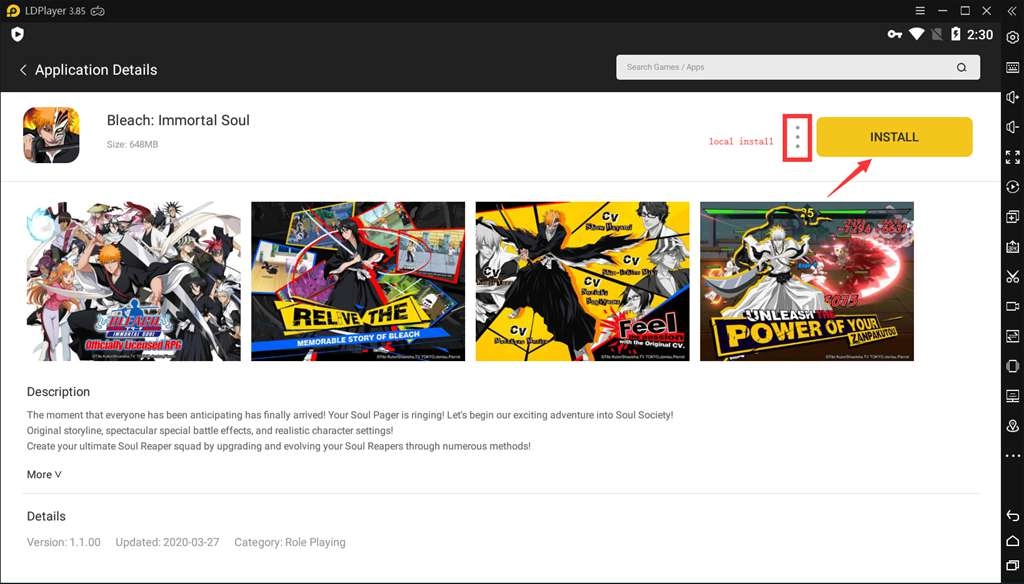The width and height of the screenshot is (1024, 584).
Task: Click the scissors screenshot icon
Action: [x=1012, y=276]
